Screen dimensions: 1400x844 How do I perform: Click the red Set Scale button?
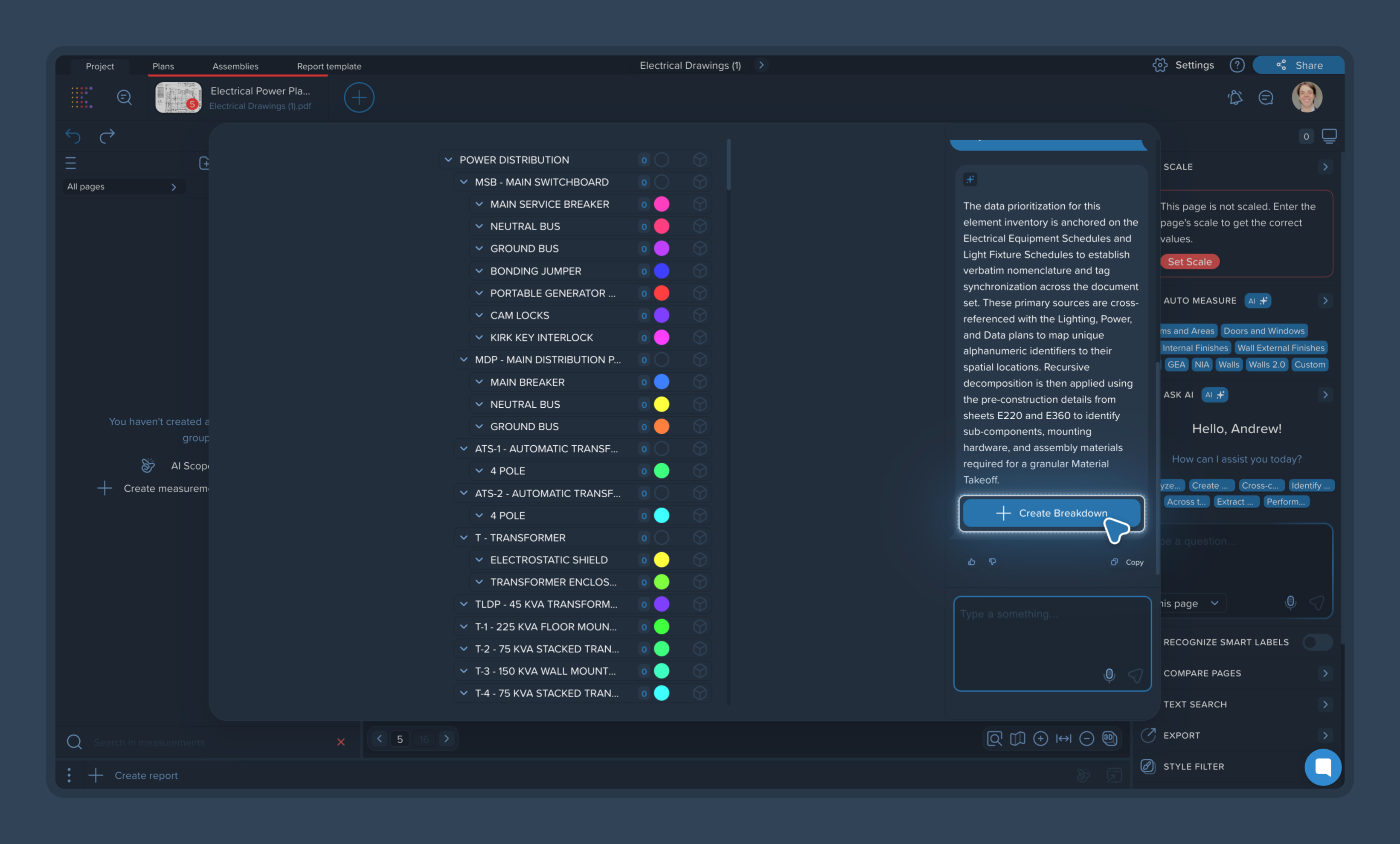[1189, 262]
